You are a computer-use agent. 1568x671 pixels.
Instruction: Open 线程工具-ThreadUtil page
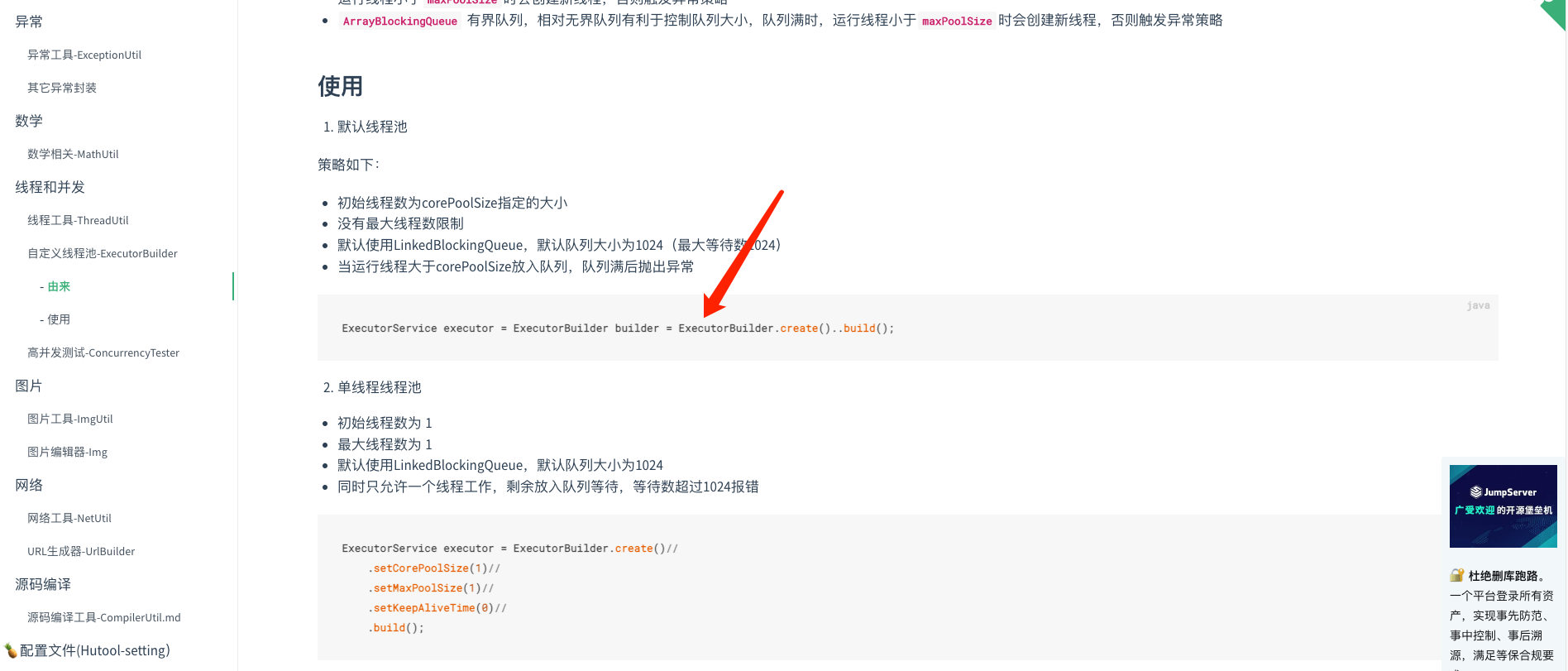pyautogui.click(x=78, y=220)
